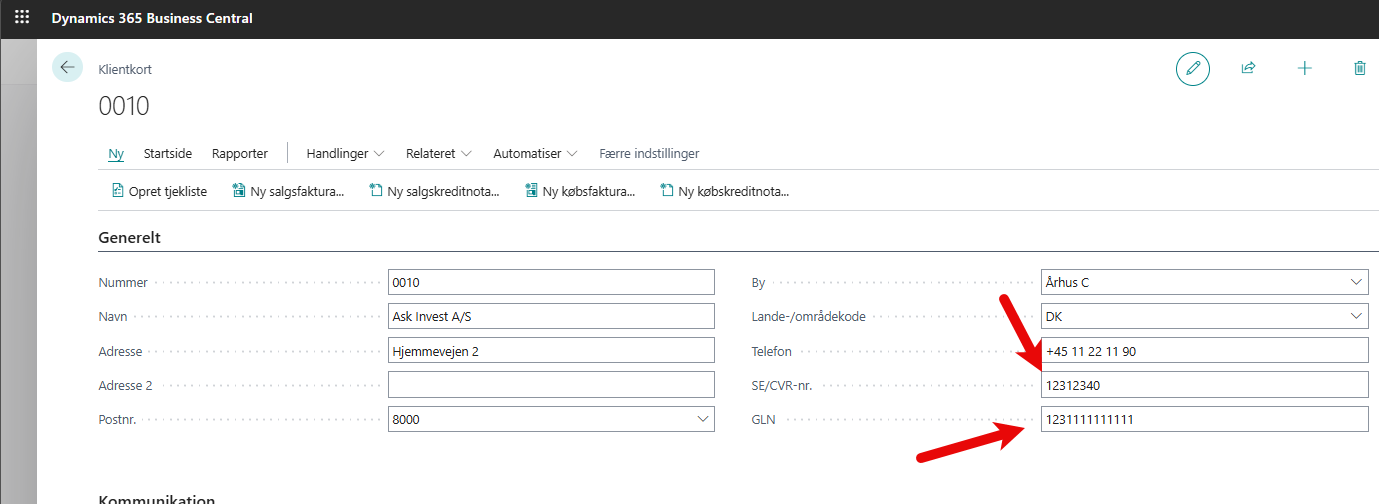Image resolution: width=1379 pixels, height=504 pixels.
Task: Click the plus icon to create new
Action: 1304,68
